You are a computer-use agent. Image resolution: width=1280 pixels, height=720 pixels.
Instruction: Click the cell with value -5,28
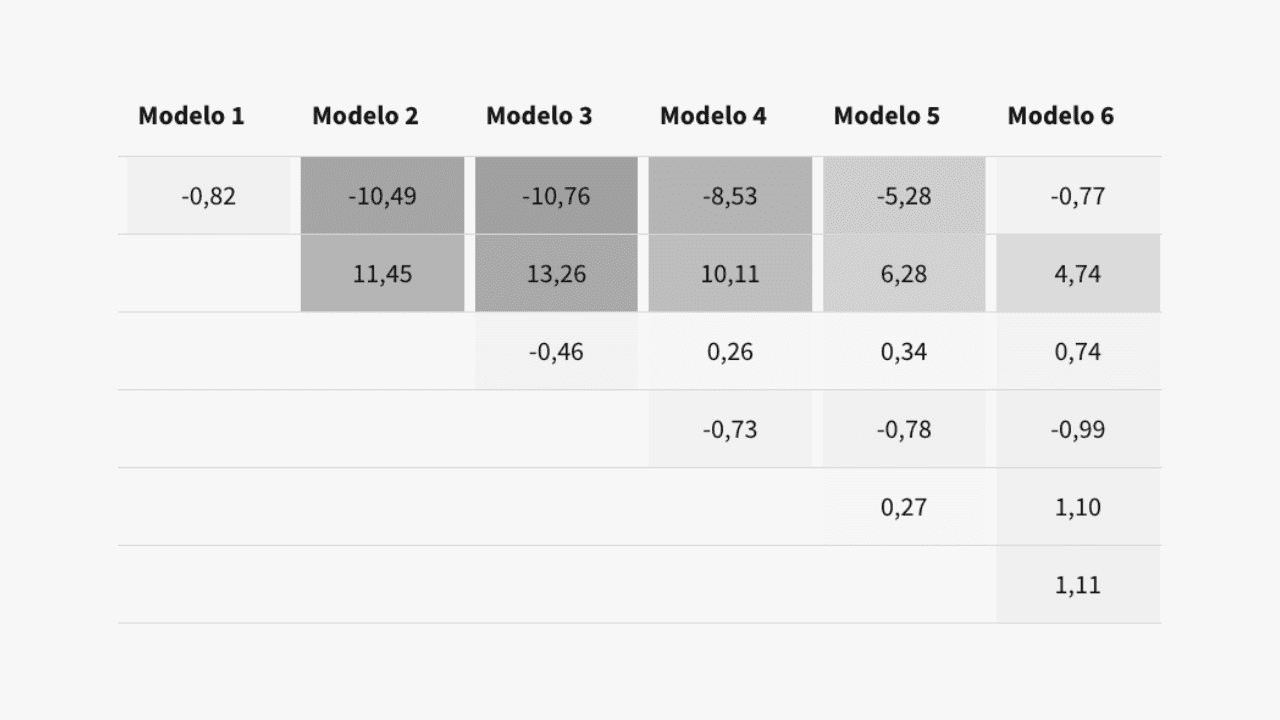tap(904, 196)
